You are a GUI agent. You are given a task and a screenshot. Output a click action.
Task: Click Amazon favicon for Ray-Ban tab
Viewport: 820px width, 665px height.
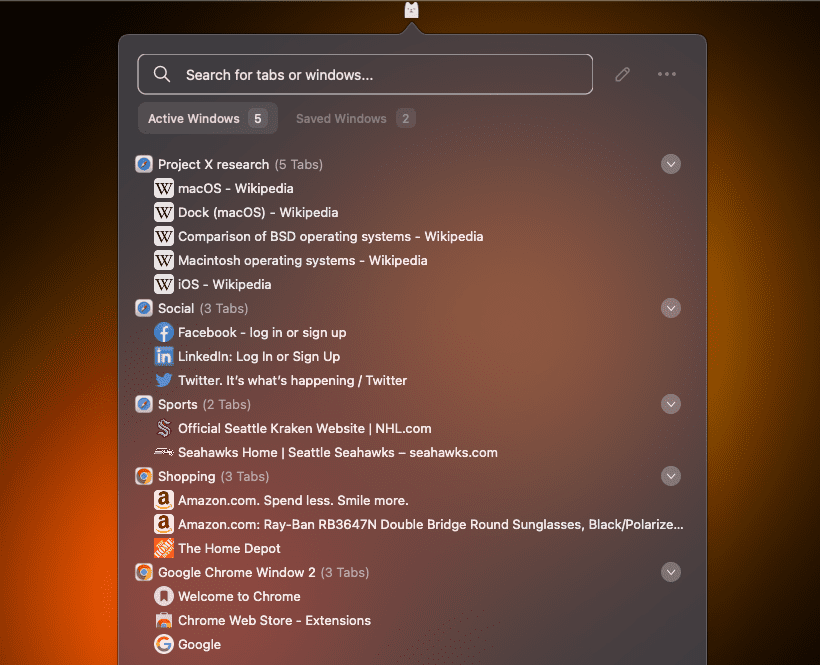pyautogui.click(x=164, y=524)
